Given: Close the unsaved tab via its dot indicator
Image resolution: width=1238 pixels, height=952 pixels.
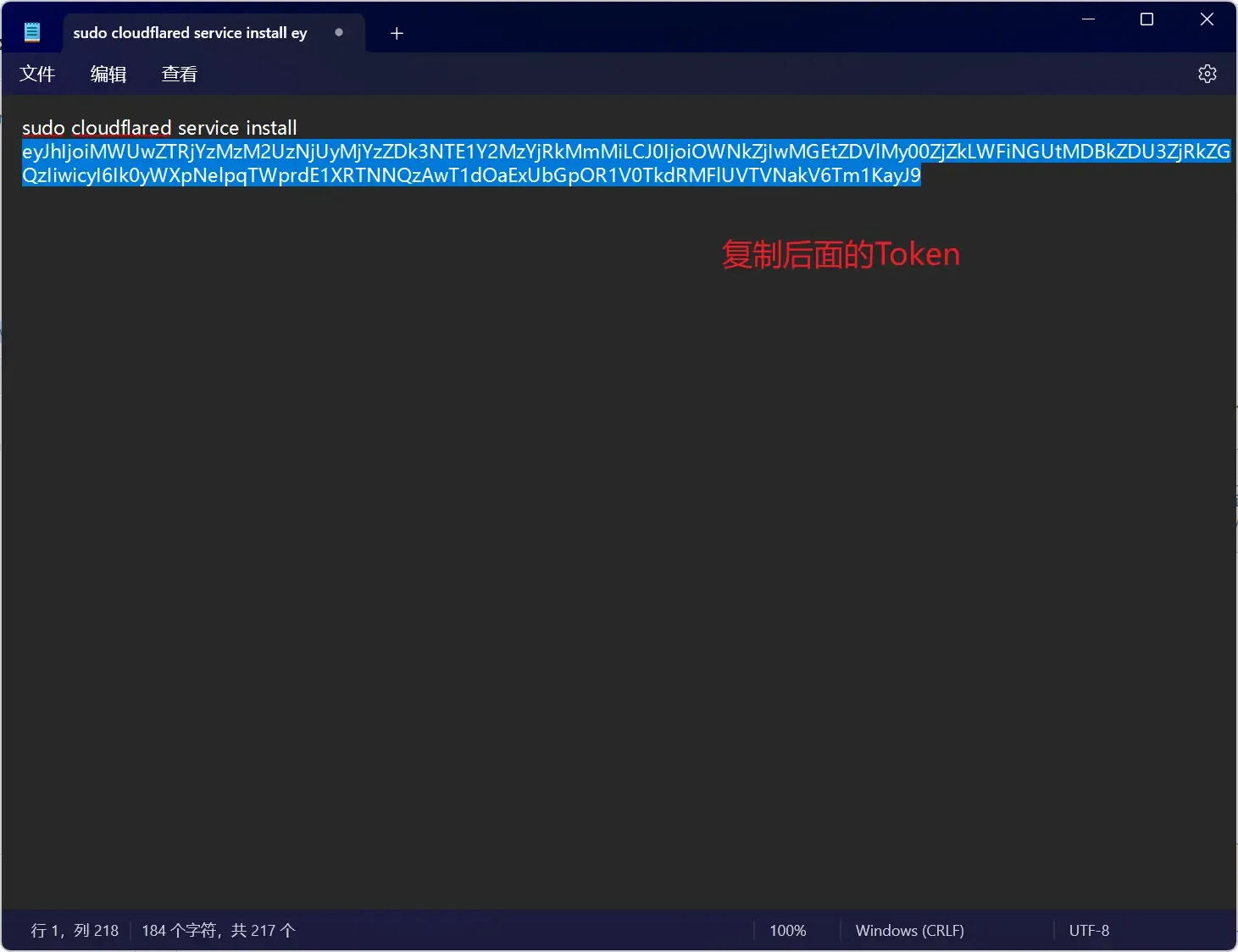Looking at the screenshot, I should (x=339, y=32).
